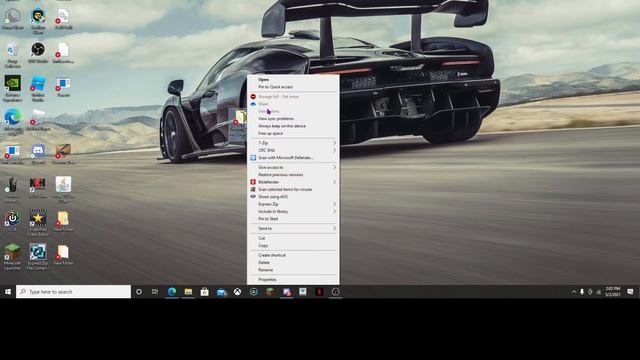Select the GeForce Experience desktop icon
Image resolution: width=640 pixels, height=360 pixels.
13,88
